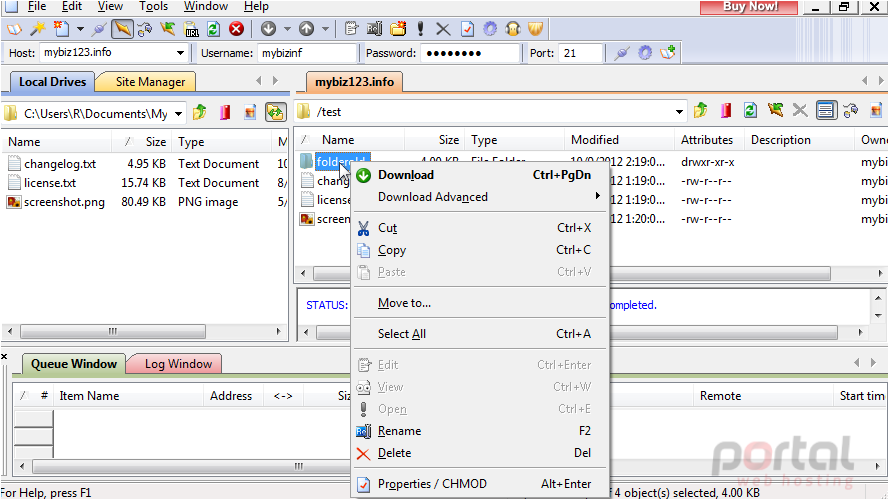Screen dimensions: 889x500
Task: Click the Download arrow icon in main toolbar
Action: (x=268, y=28)
